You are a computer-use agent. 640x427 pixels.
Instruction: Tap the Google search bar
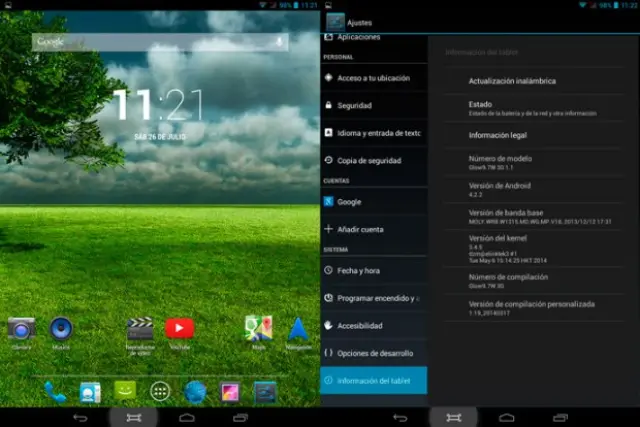pos(150,42)
